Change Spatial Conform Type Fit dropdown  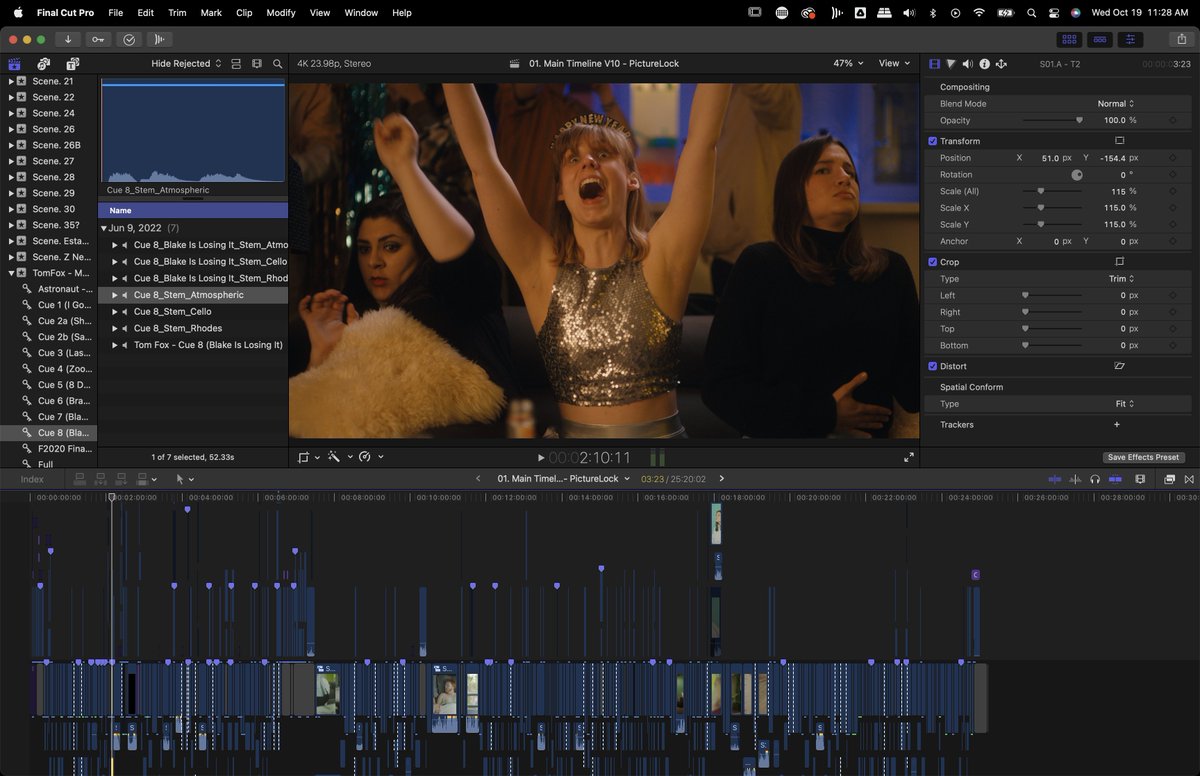tap(1124, 404)
